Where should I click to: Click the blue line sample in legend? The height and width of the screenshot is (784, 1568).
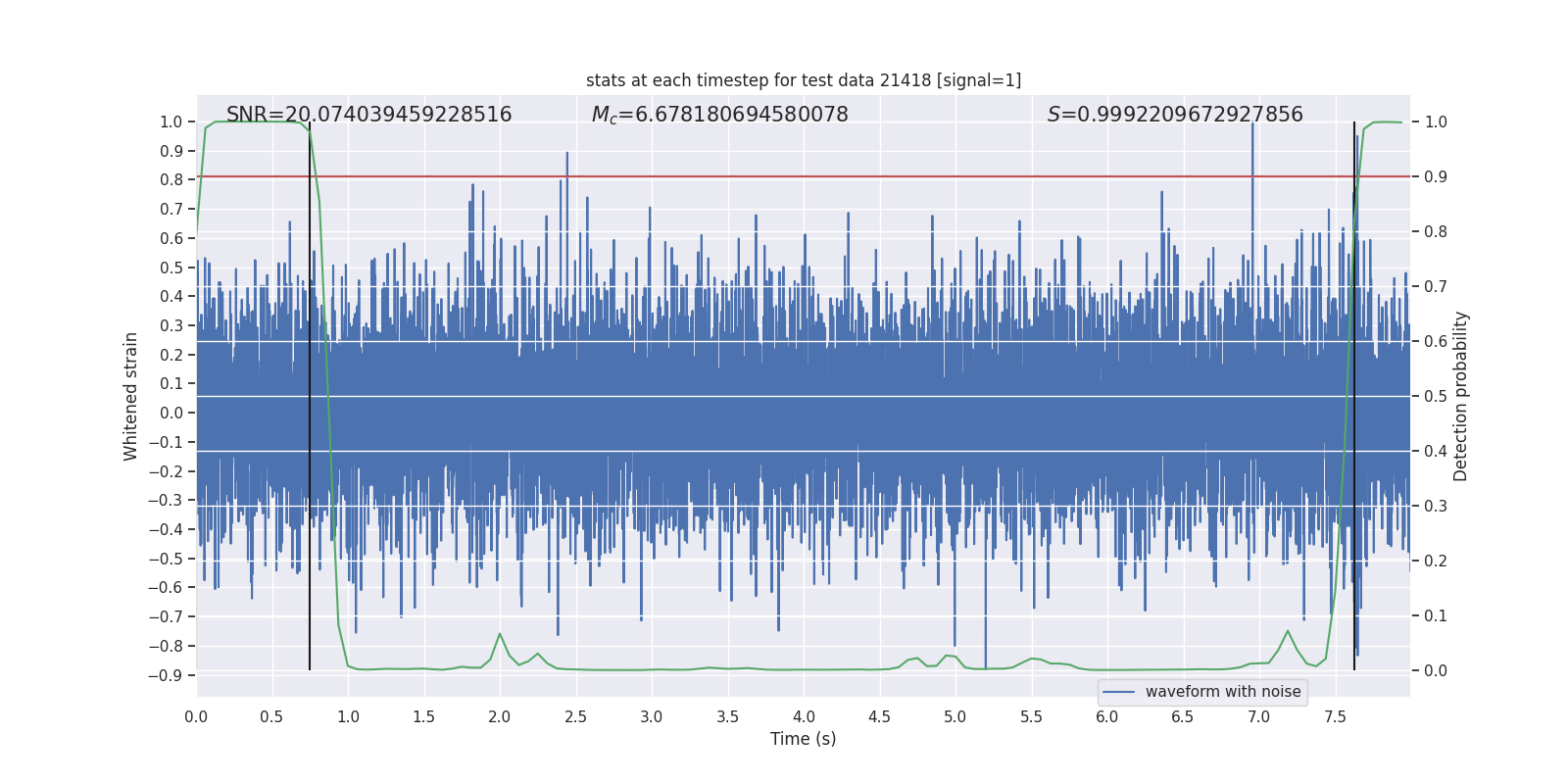pyautogui.click(x=1118, y=692)
